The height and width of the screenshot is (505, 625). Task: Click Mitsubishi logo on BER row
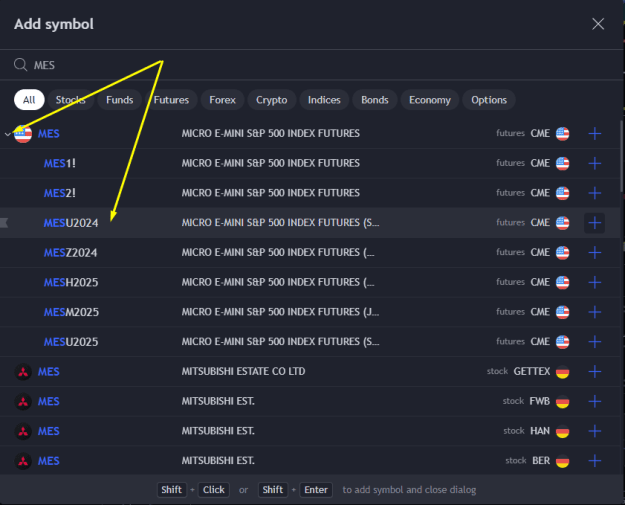tap(23, 461)
